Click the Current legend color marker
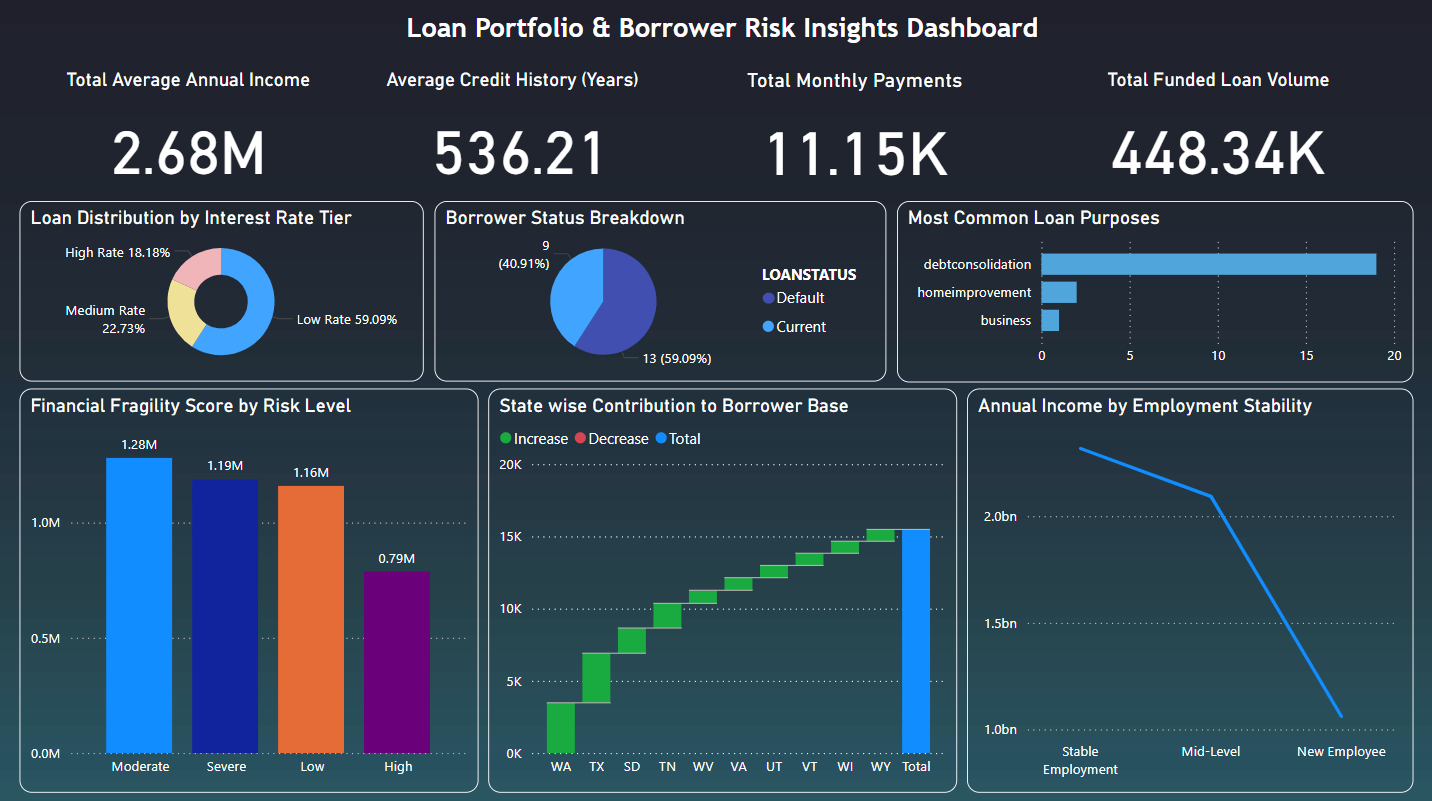The width and height of the screenshot is (1432, 801). point(768,327)
